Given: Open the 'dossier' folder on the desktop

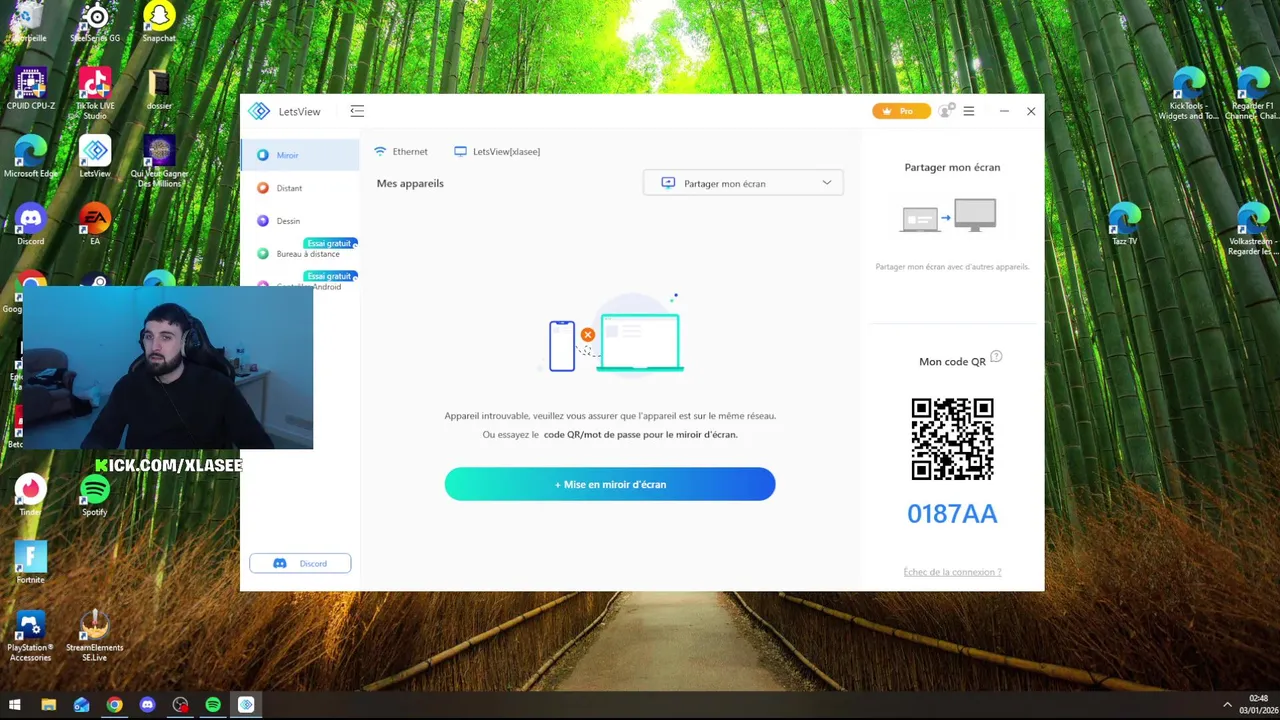Looking at the screenshot, I should click(159, 89).
